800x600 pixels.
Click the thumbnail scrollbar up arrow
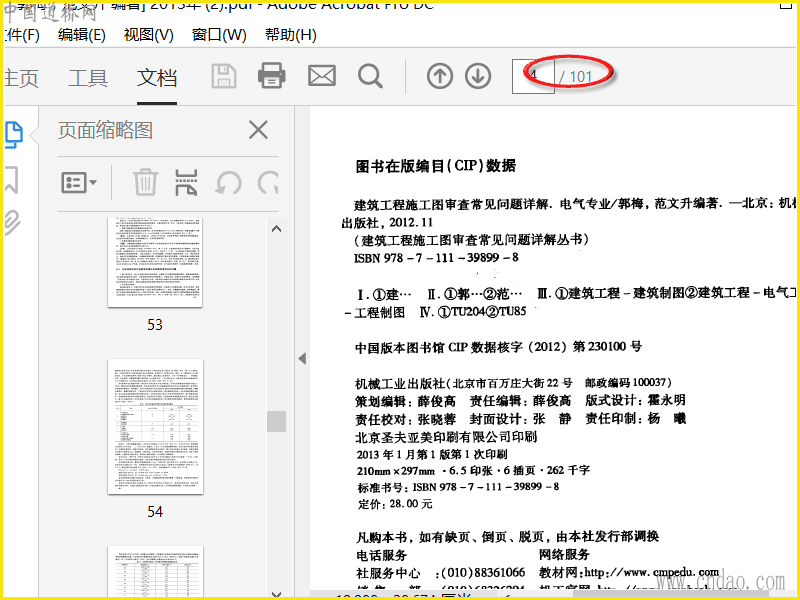(x=277, y=229)
